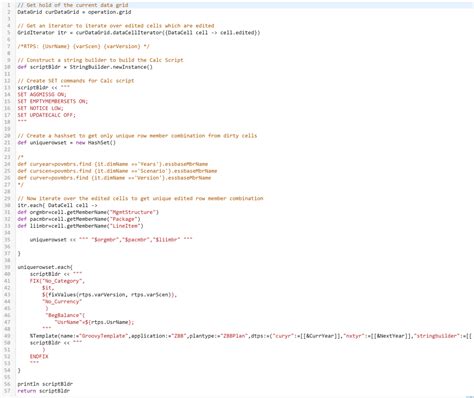Click the fixValues rtps.varVersion line
This screenshot has width=474, height=398.
click(x=109, y=295)
